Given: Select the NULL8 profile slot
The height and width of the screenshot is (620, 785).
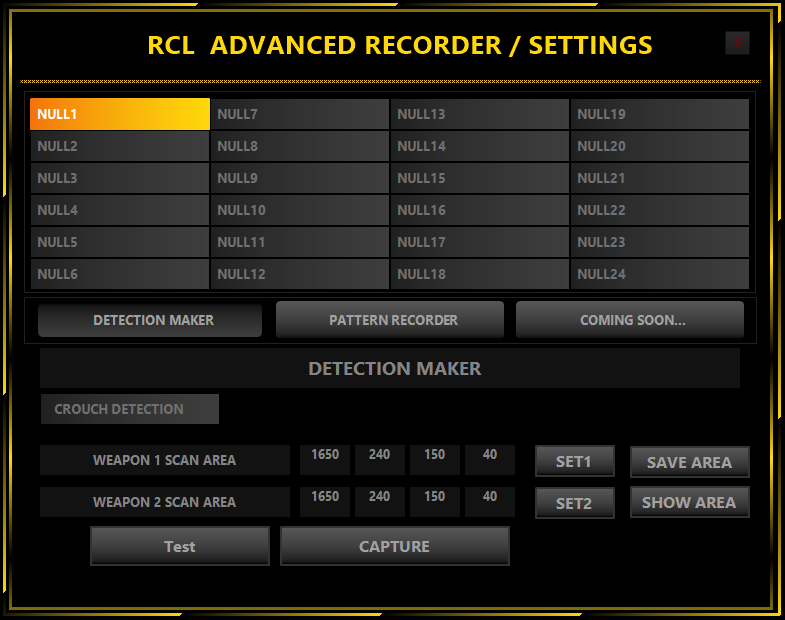Looking at the screenshot, I should (300, 146).
